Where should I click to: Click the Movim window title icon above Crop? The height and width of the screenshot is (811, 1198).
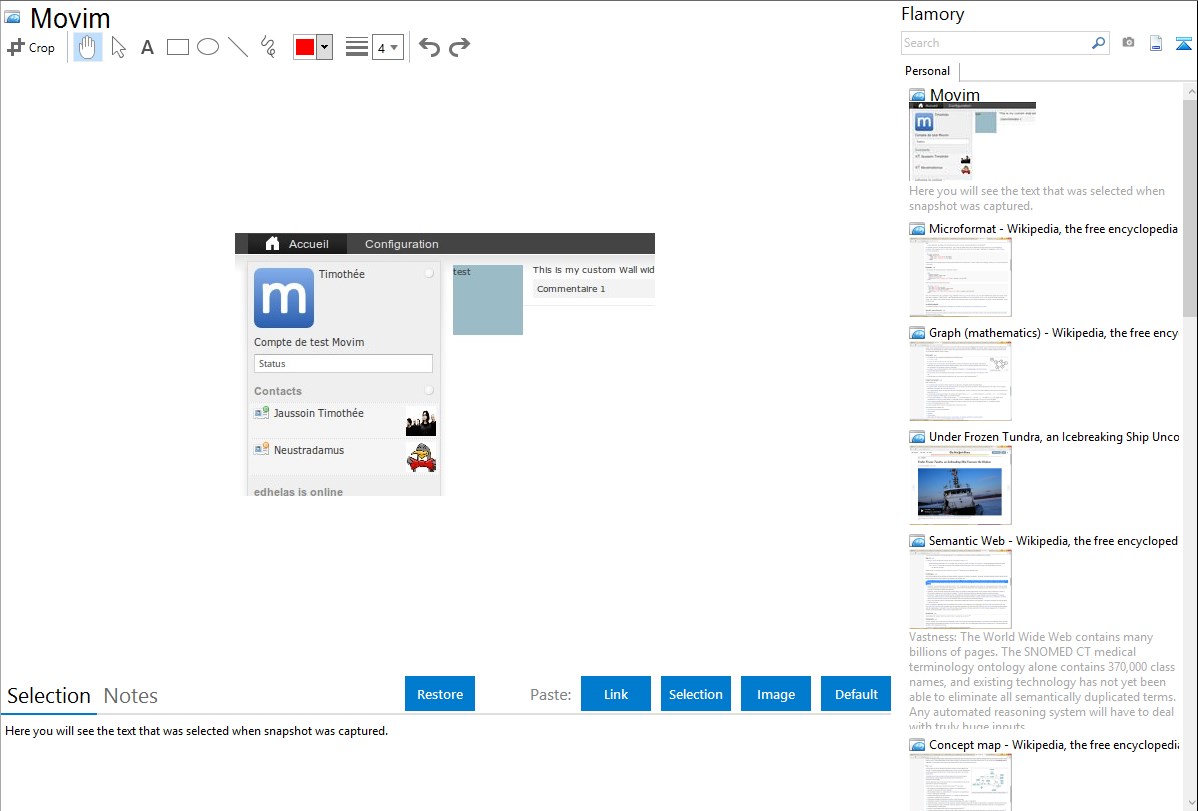click(12, 17)
